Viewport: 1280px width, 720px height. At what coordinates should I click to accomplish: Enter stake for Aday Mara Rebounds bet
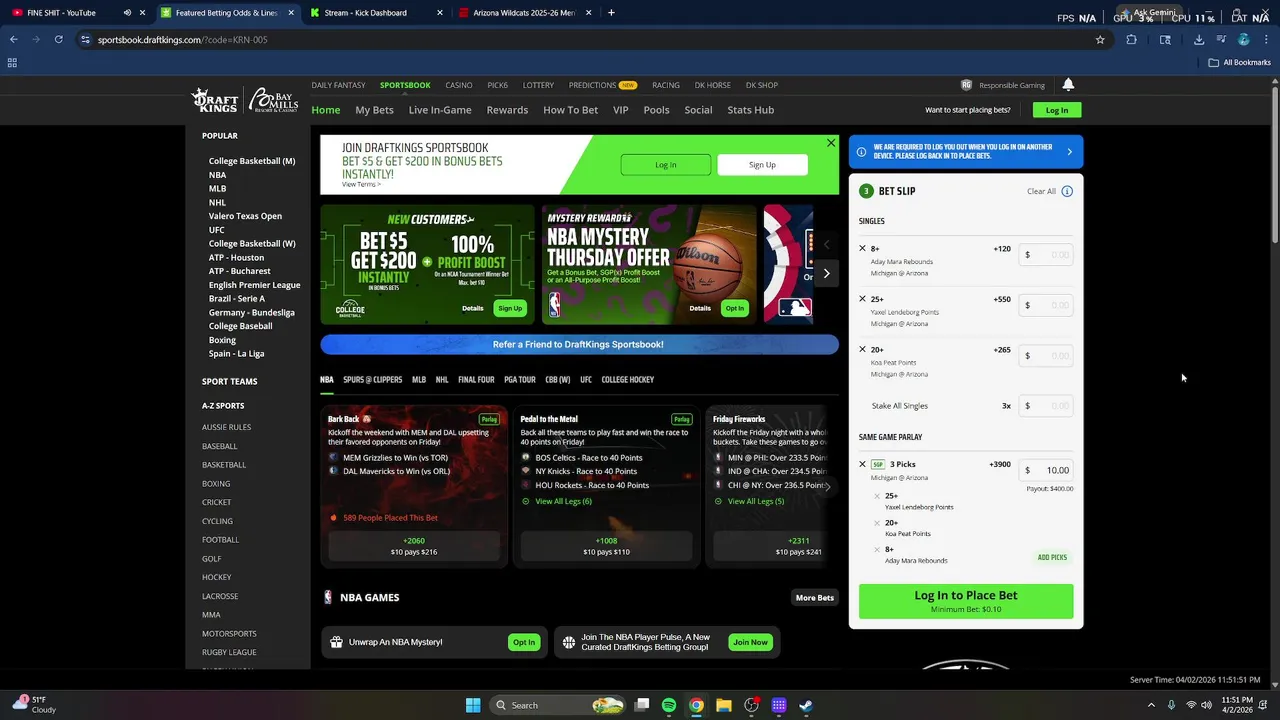(1046, 255)
